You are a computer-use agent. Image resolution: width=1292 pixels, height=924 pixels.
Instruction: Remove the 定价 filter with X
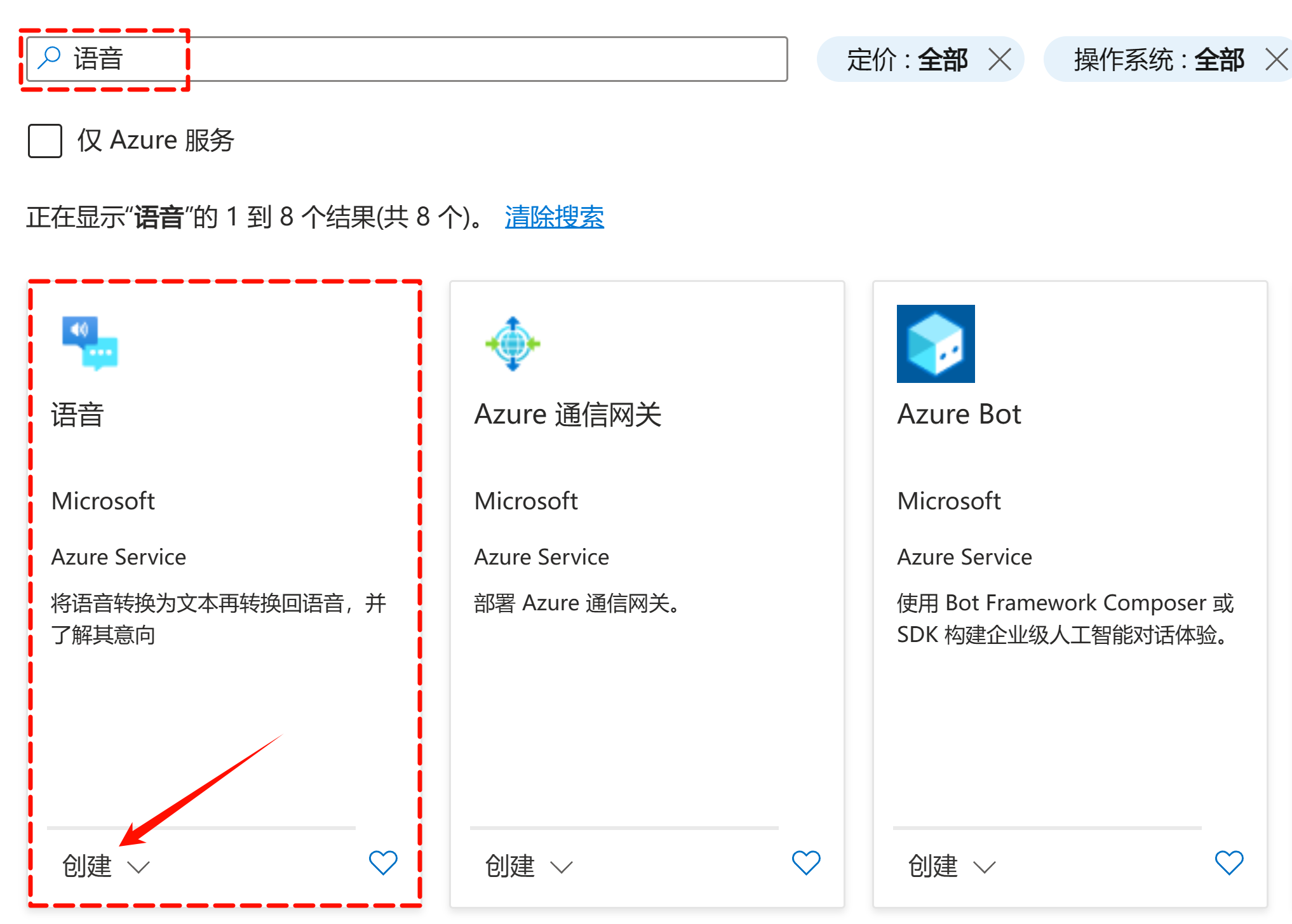(x=999, y=60)
